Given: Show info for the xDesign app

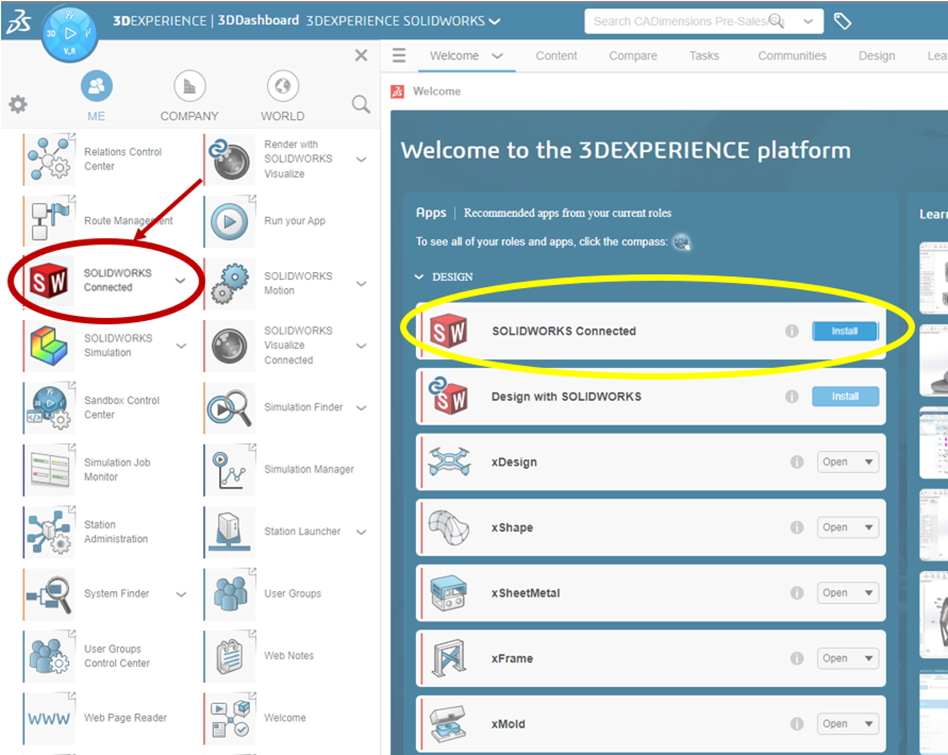Looking at the screenshot, I should pos(797,462).
